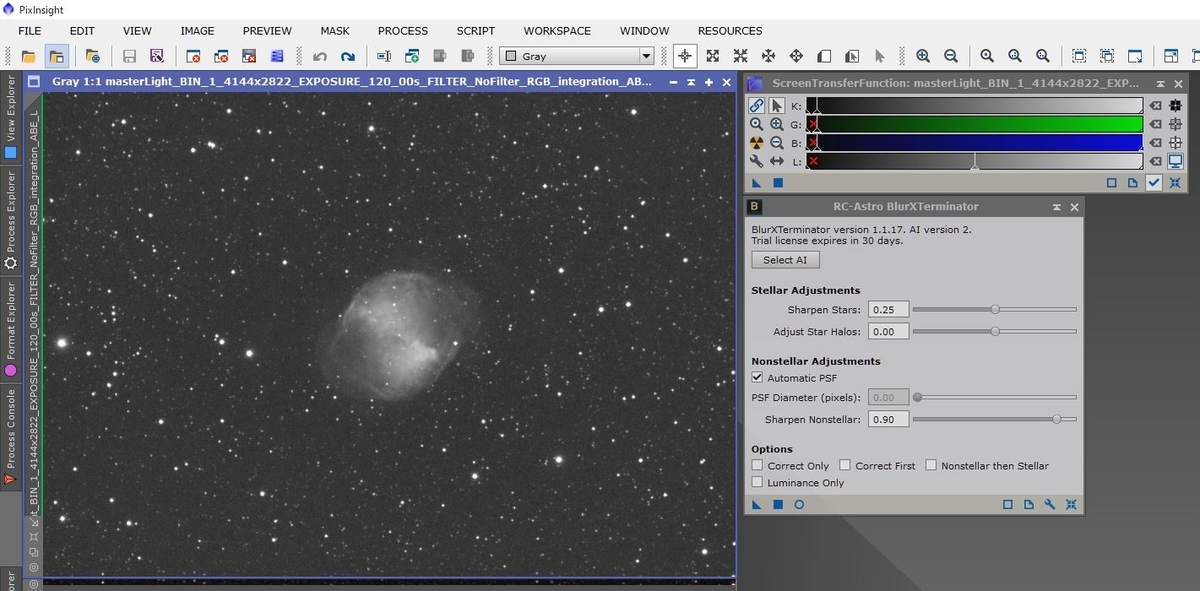Open preferences wrench at BlurXTerminator bottom
Viewport: 1200px width, 591px height.
[1050, 505]
